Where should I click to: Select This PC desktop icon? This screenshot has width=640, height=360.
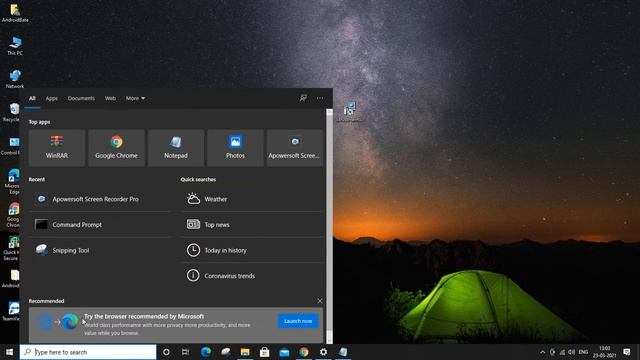click(15, 45)
